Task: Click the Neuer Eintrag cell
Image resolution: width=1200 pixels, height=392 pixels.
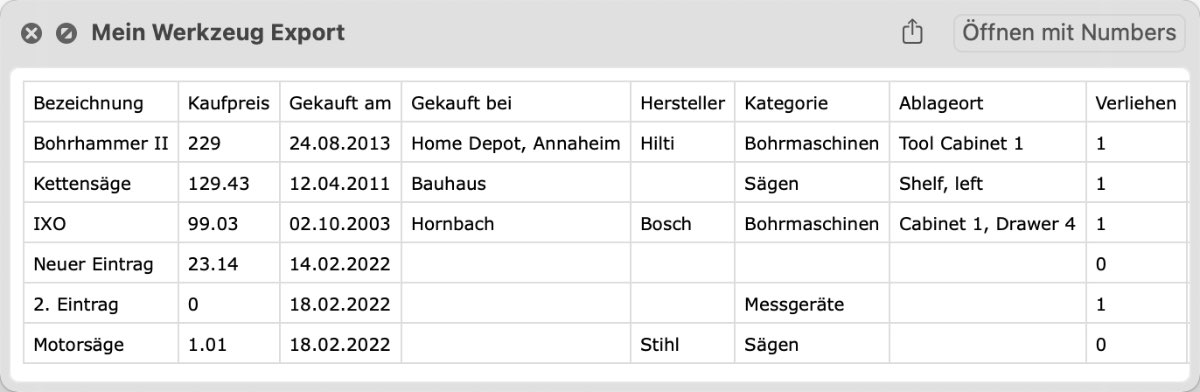Action: tap(101, 264)
